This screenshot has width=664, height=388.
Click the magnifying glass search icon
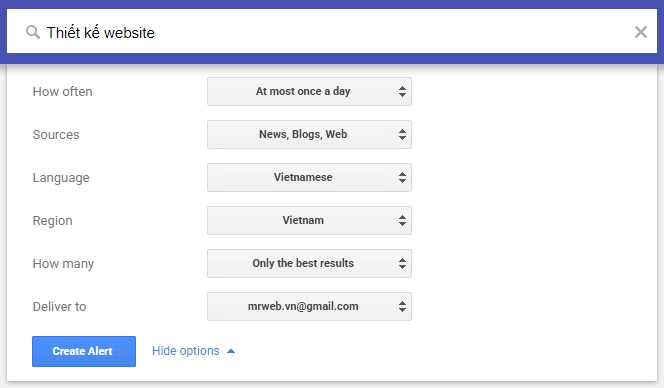[x=33, y=32]
